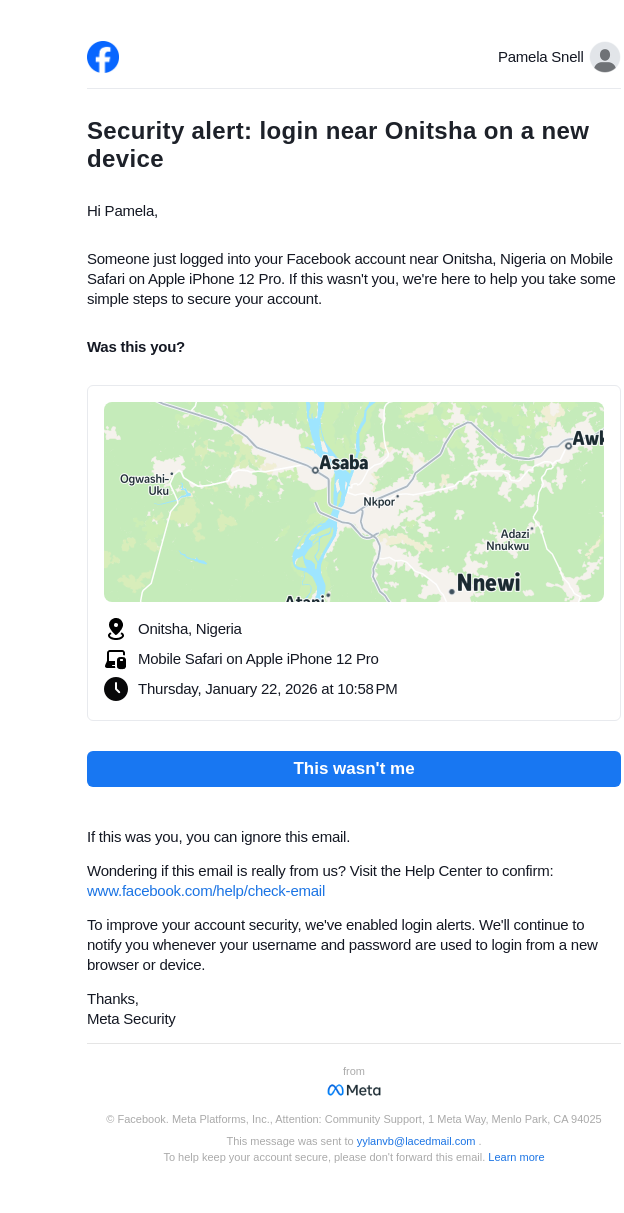Viewport: 624px width, 1213px height.
Task: Open the Learn more link
Action: [516, 1157]
